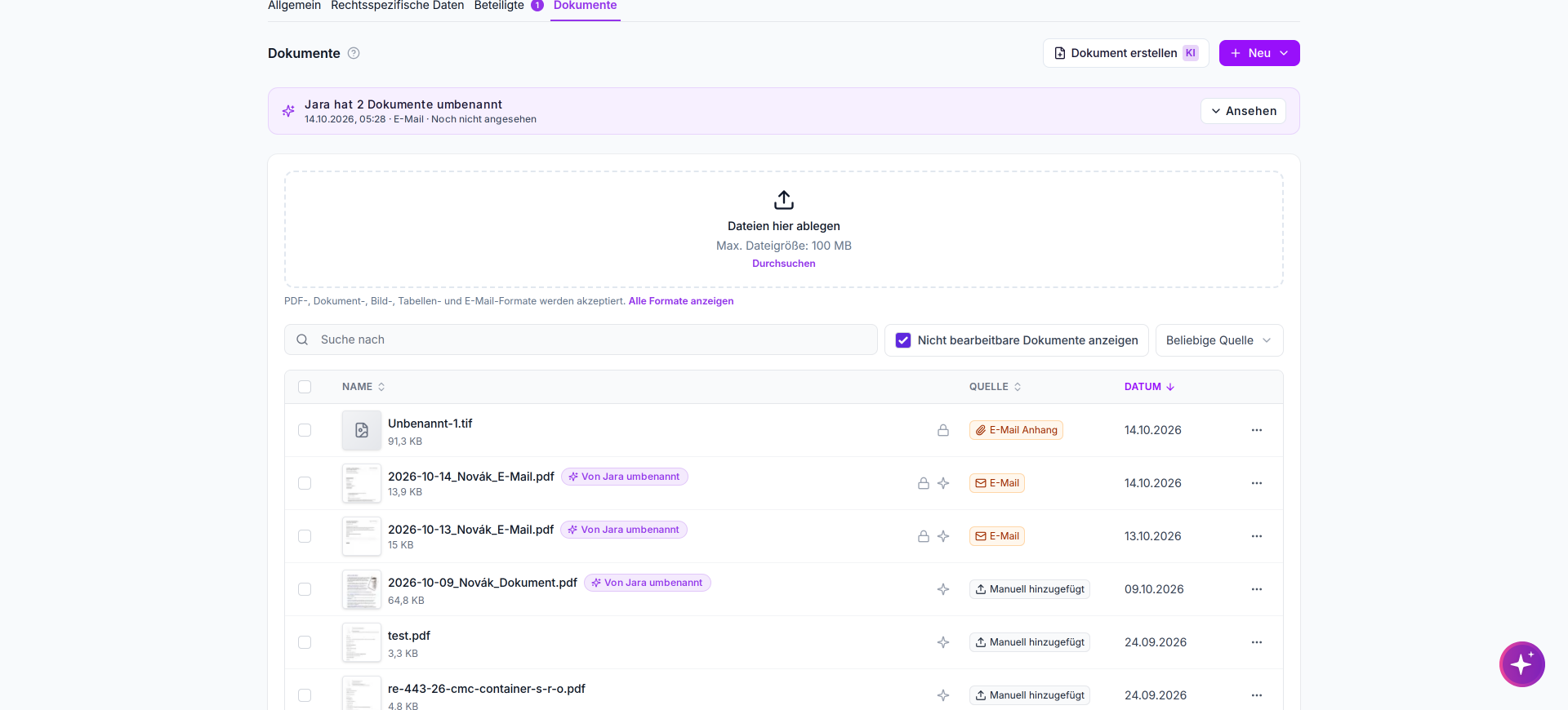This screenshot has height=710, width=1568.
Task: Switch to the Allgemein tab
Action: (294, 6)
